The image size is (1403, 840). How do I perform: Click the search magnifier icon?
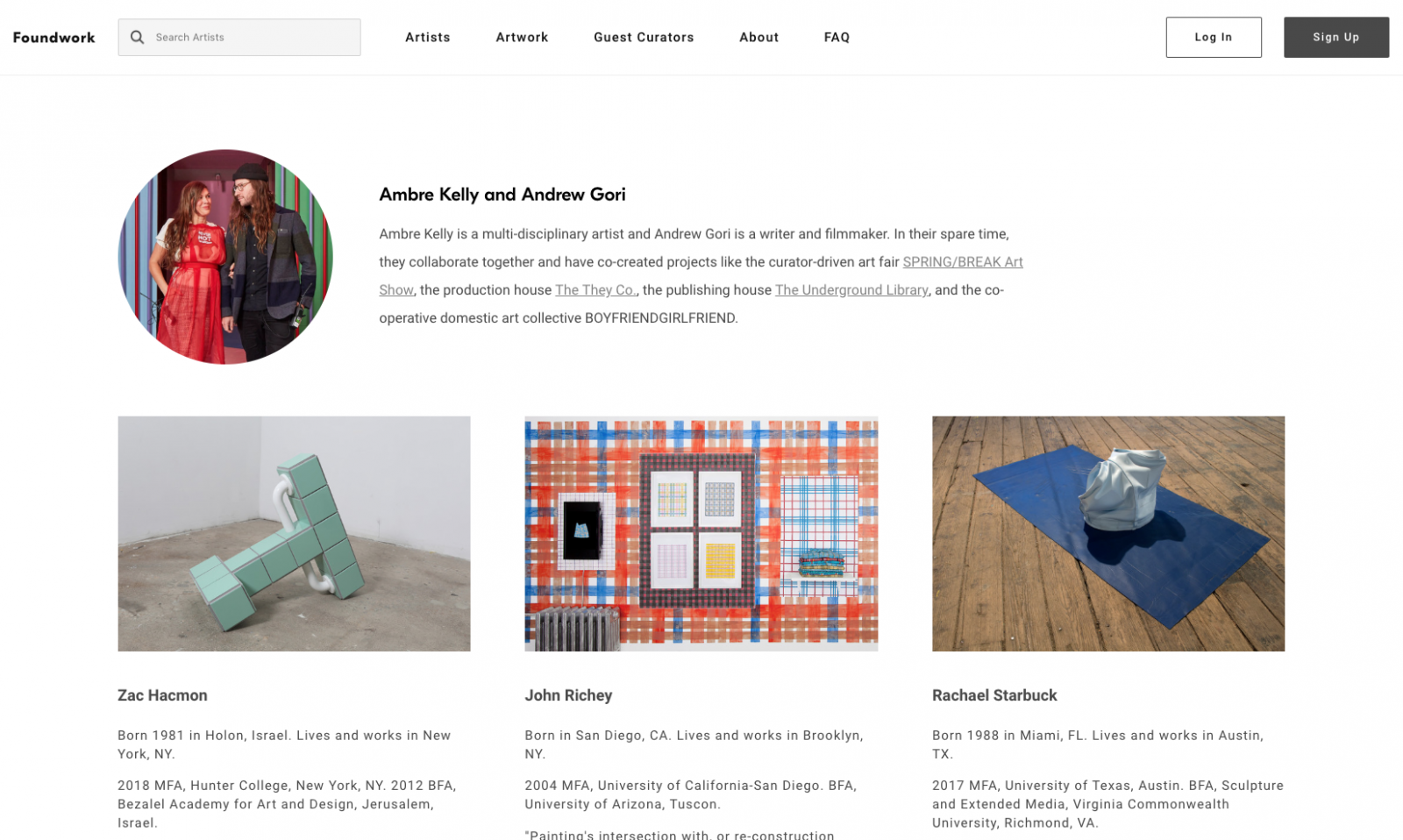pyautogui.click(x=137, y=37)
